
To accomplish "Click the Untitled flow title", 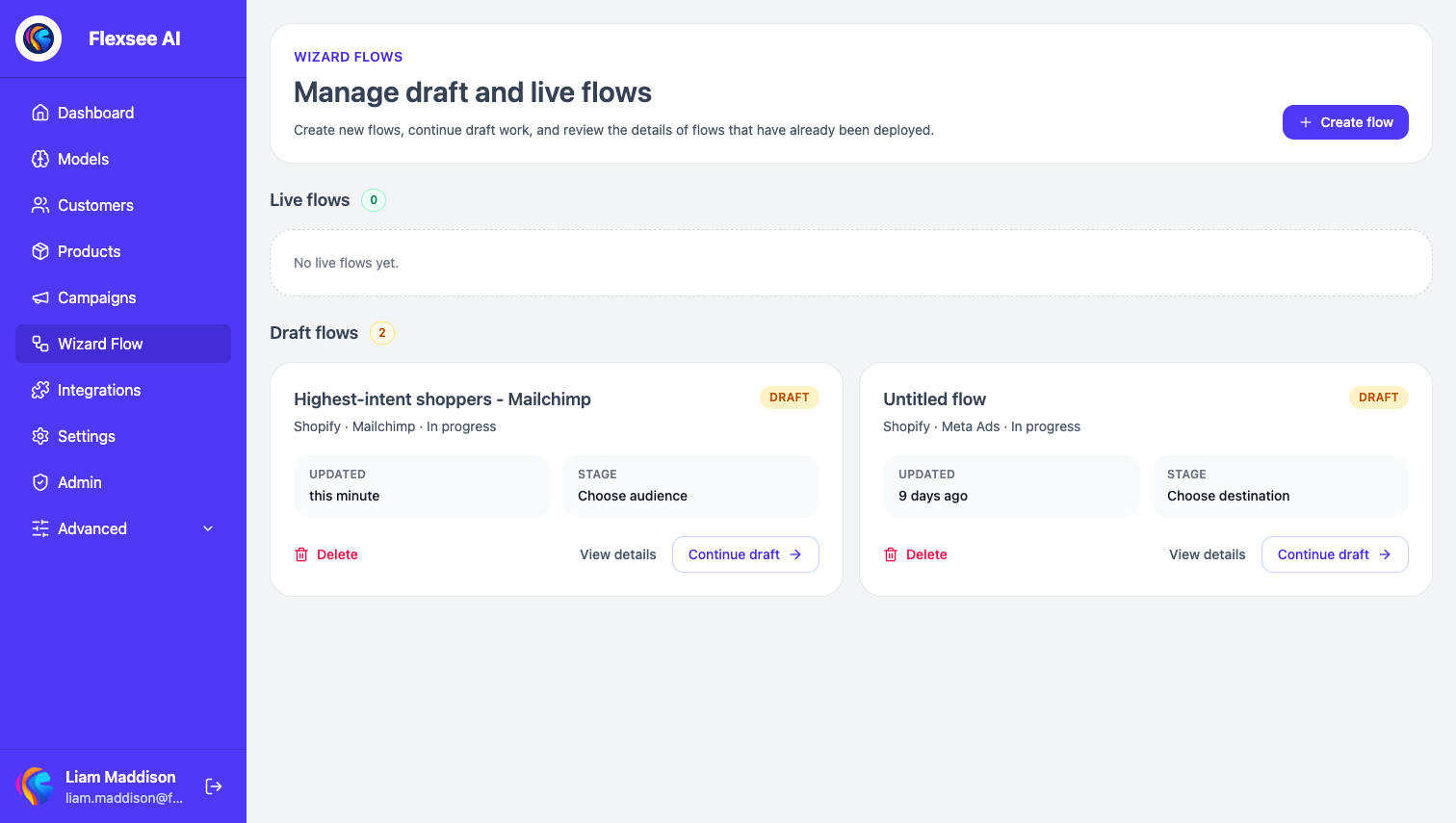I will pos(935,399).
